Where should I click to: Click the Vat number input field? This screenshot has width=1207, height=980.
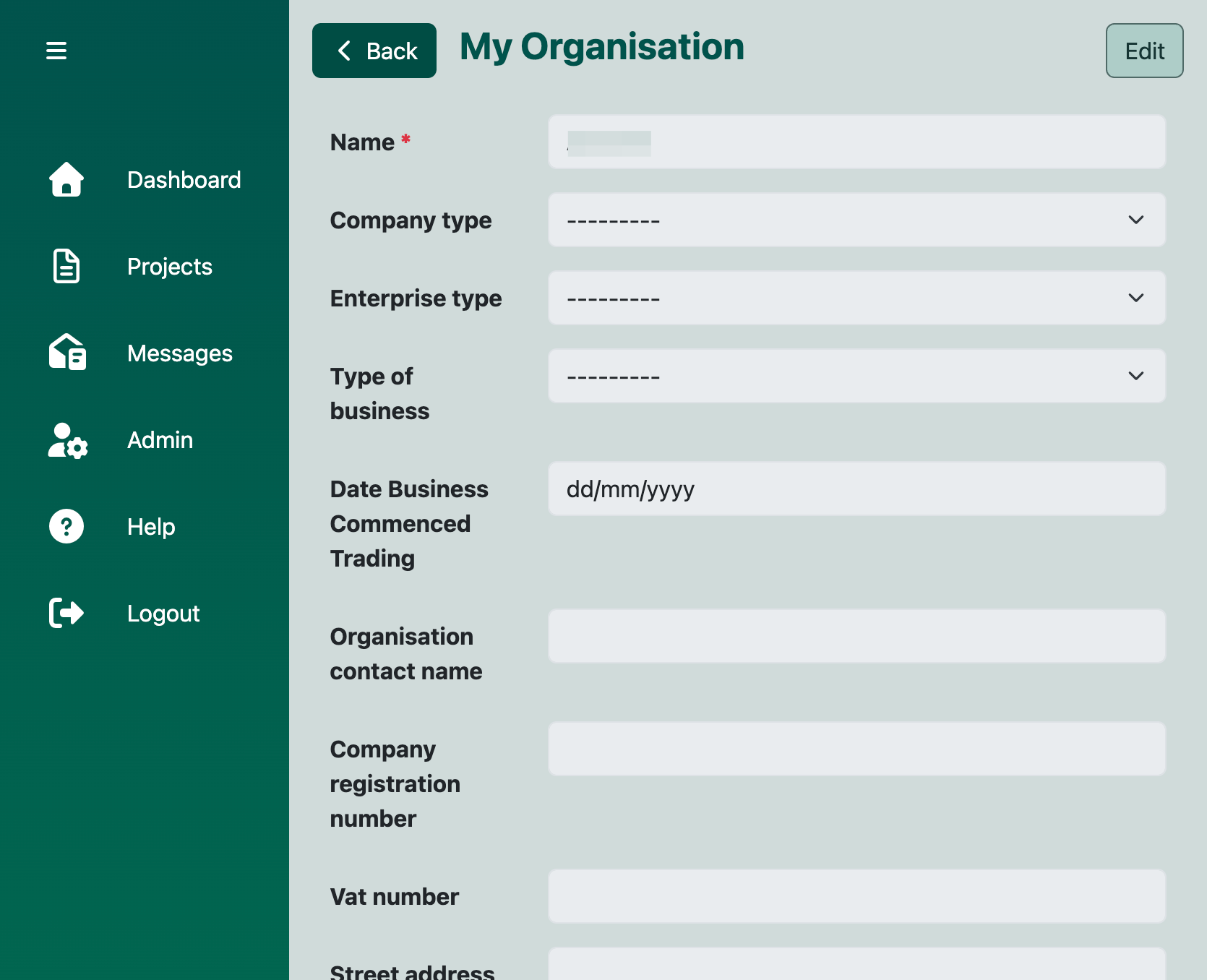tap(856, 896)
